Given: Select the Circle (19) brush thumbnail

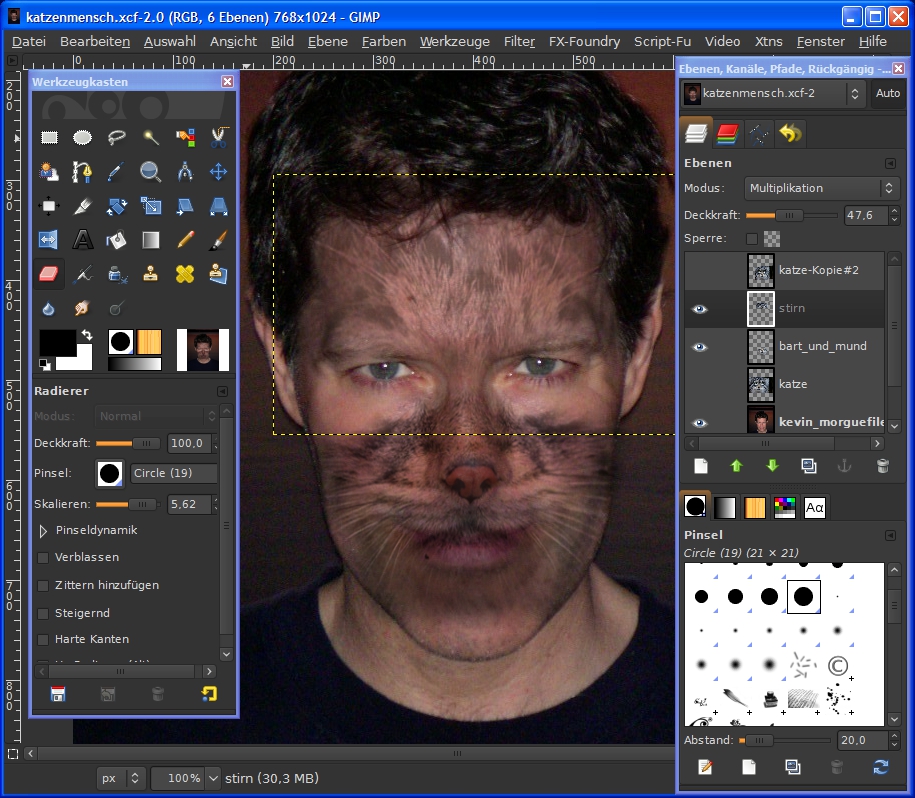Looking at the screenshot, I should [x=804, y=597].
